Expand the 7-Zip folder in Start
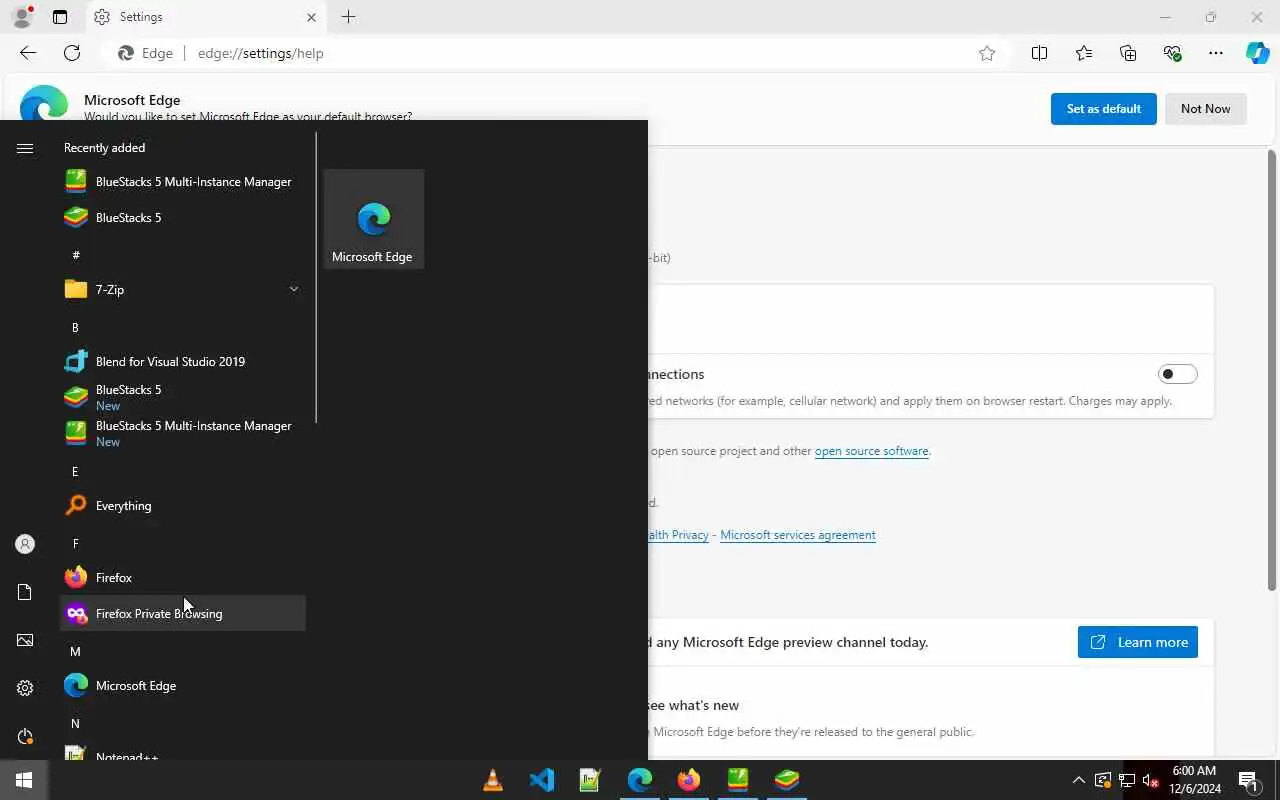The image size is (1280, 800). 182,289
